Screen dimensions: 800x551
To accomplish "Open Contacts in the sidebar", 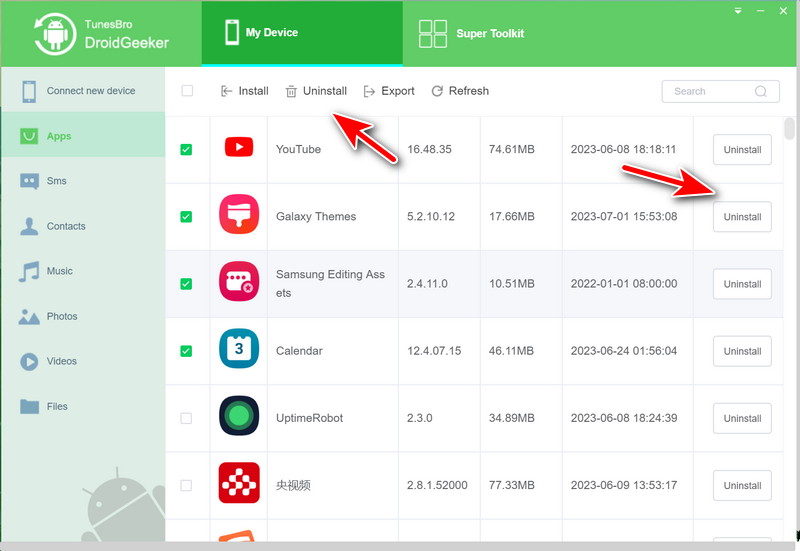I will point(83,226).
